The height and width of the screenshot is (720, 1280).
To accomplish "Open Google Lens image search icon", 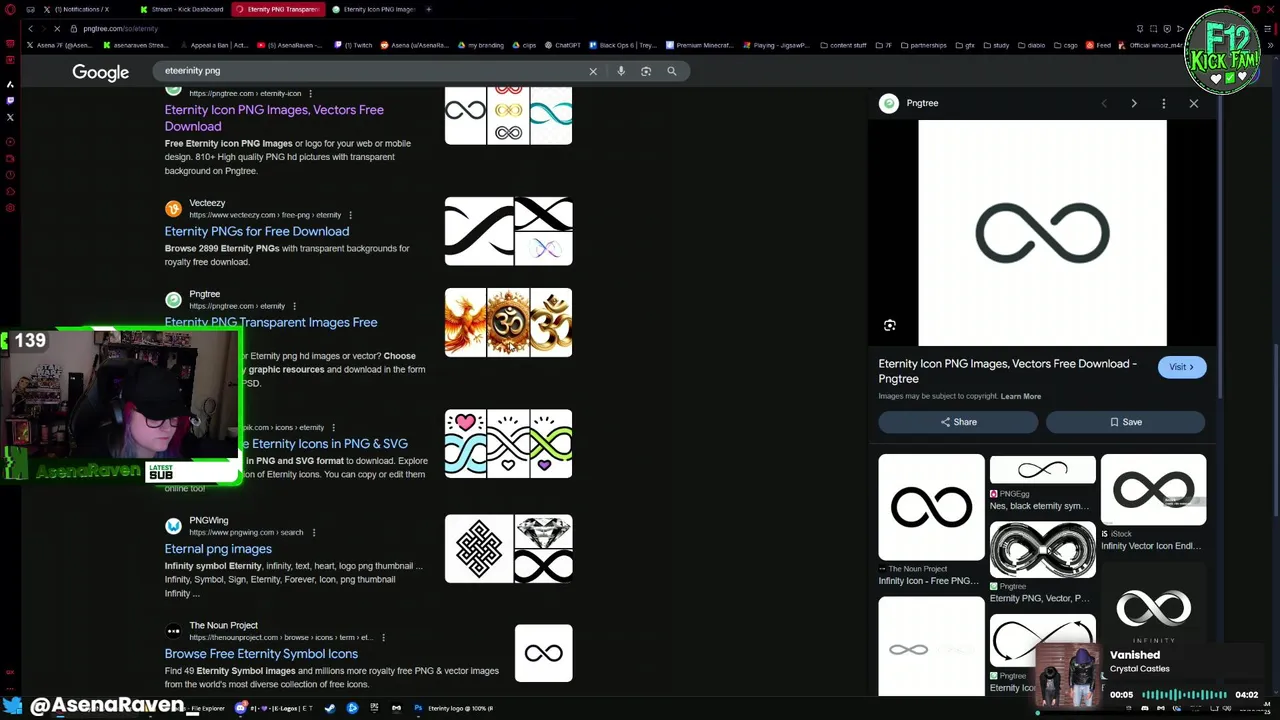I will (646, 71).
